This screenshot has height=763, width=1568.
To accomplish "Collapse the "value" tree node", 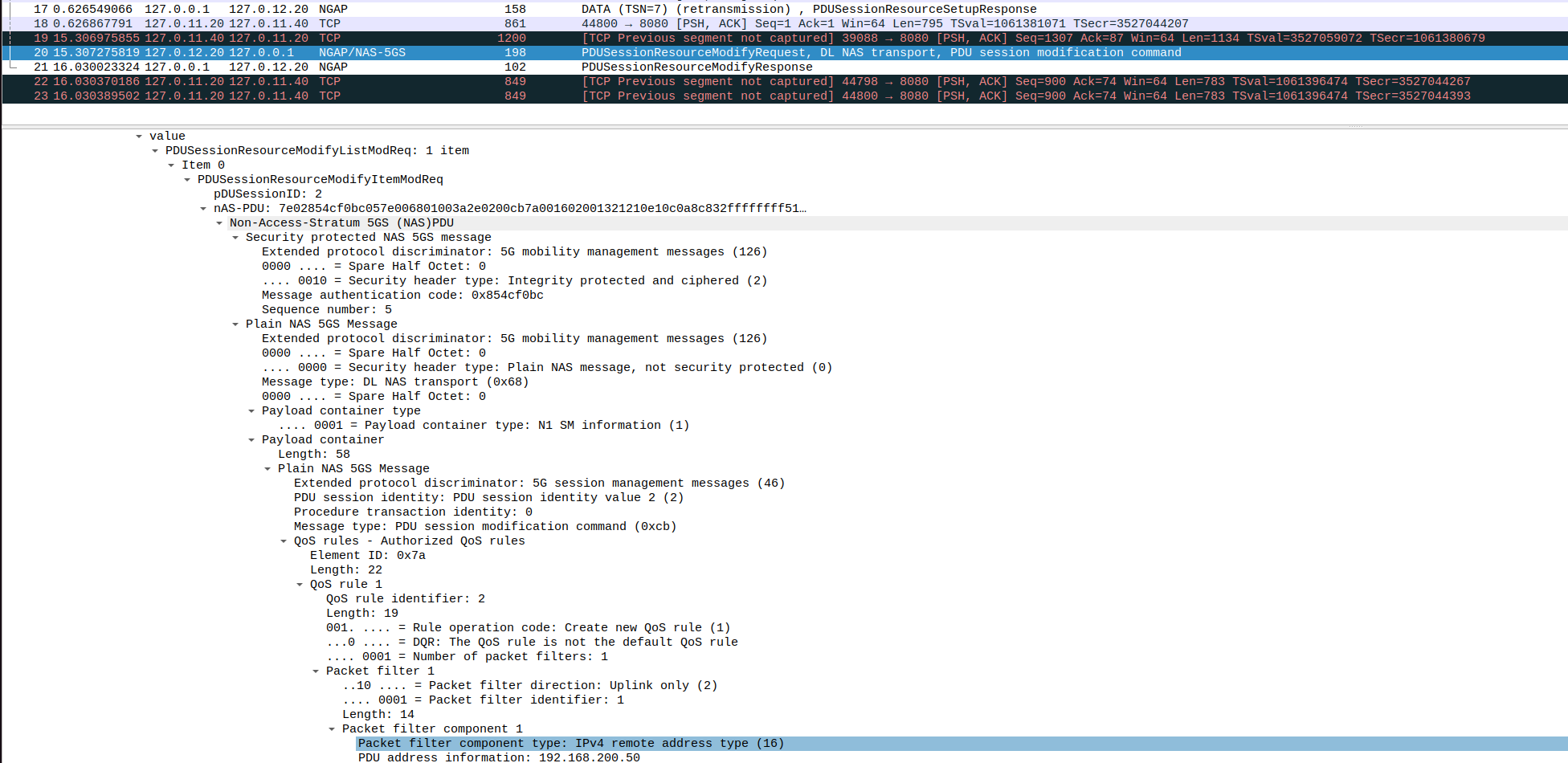I will (x=140, y=136).
